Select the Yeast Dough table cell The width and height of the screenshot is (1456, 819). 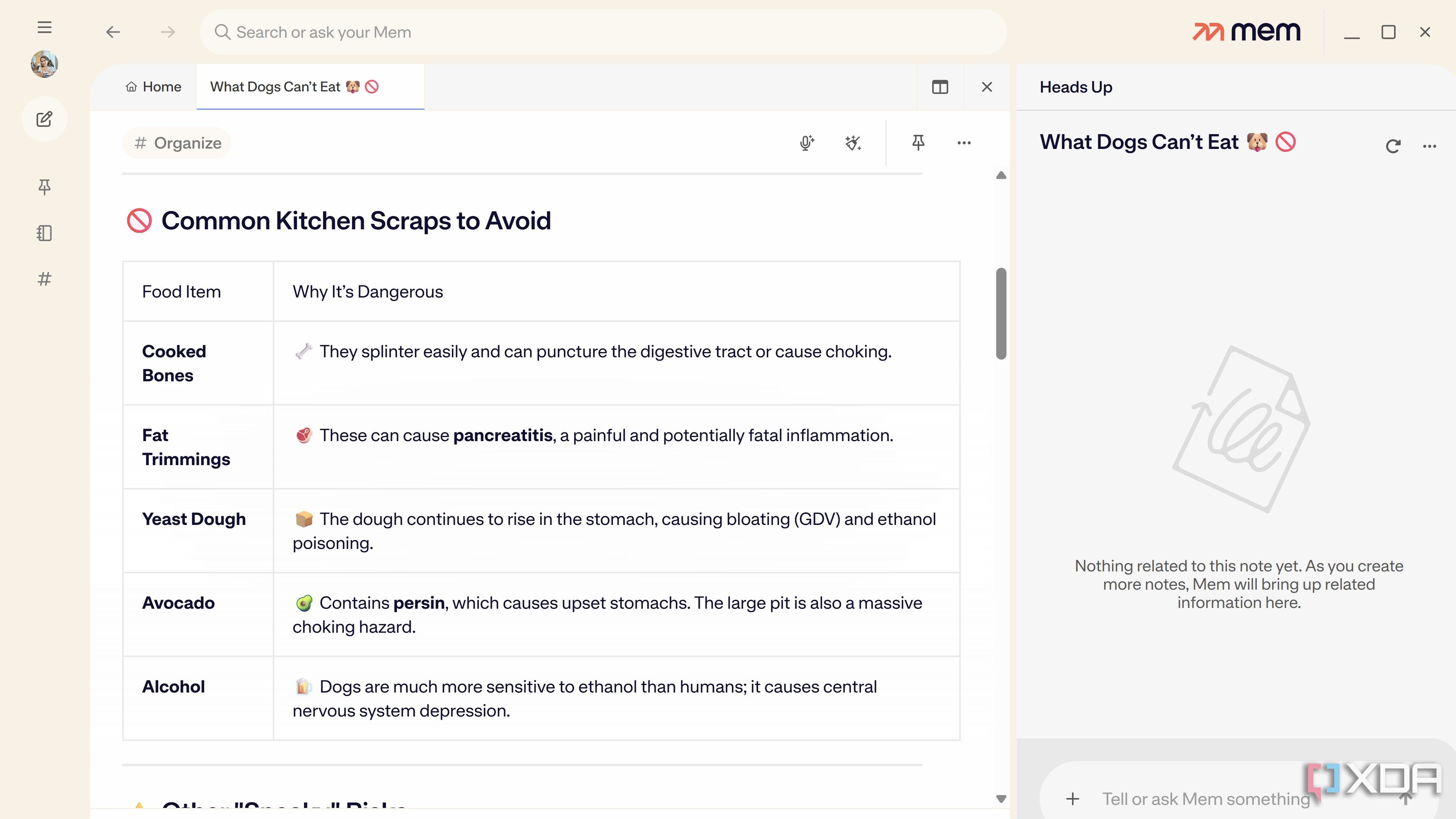pos(198,531)
